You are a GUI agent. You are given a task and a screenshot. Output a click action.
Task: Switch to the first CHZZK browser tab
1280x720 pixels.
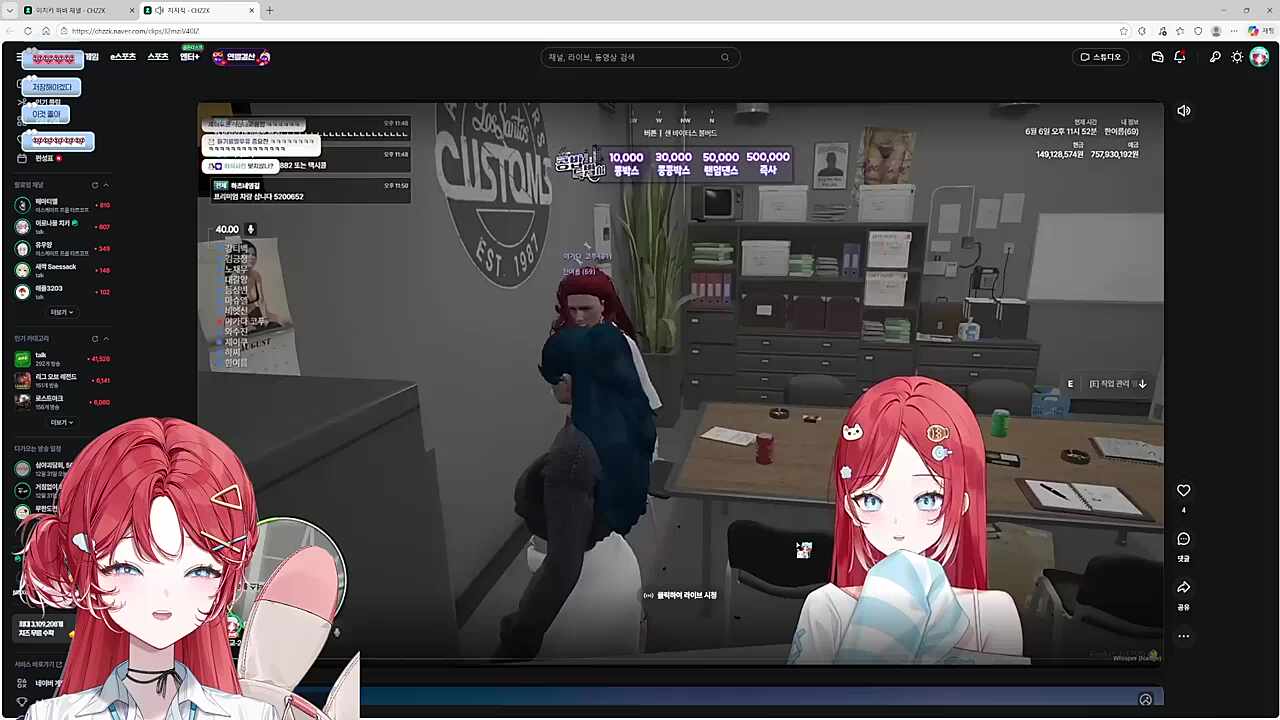point(70,10)
